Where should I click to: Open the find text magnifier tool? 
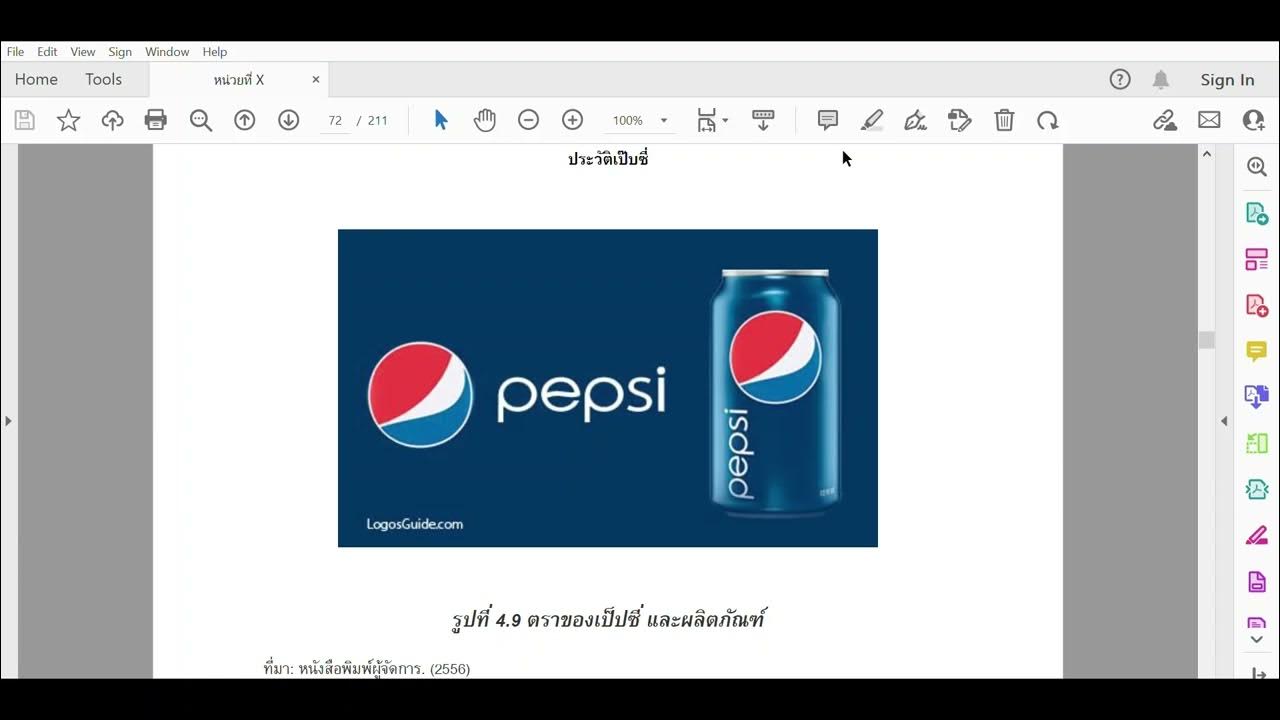pos(201,121)
